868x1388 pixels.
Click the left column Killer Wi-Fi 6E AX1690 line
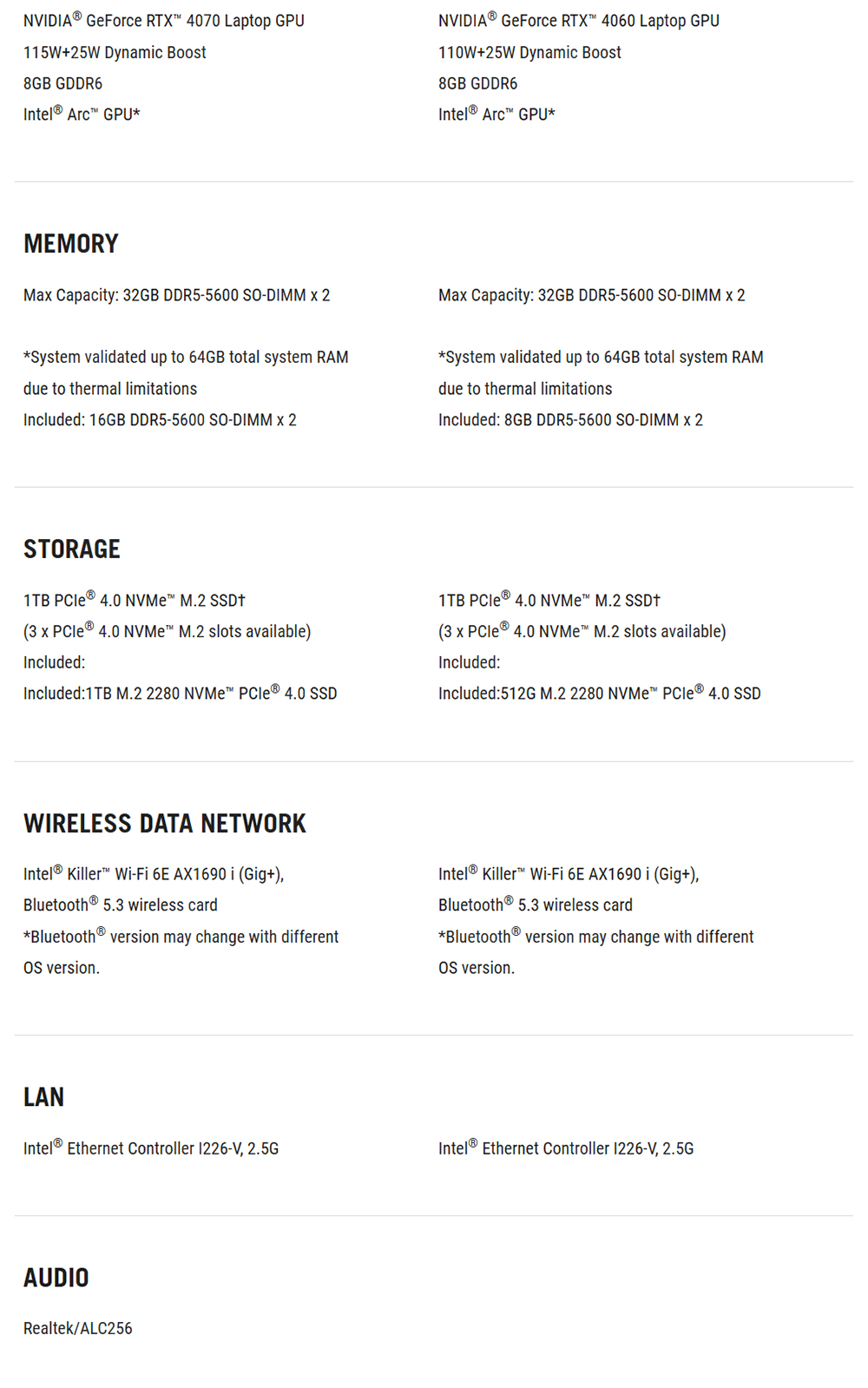tap(154, 874)
